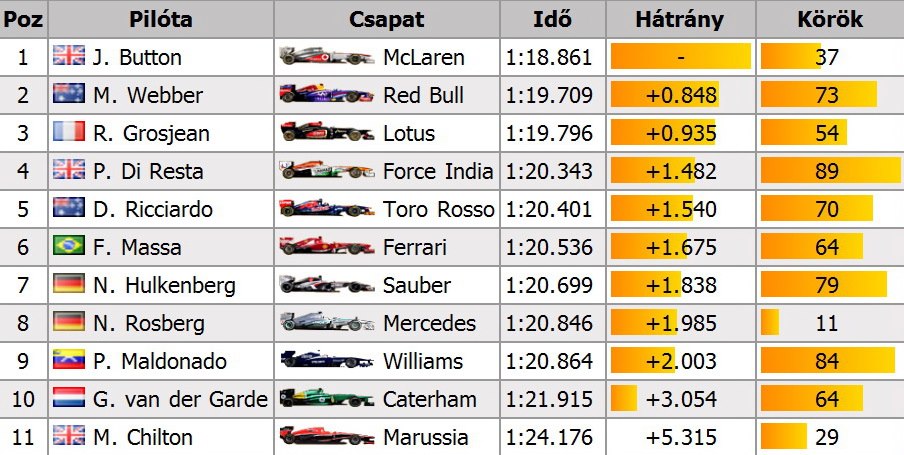Click the Caterham car icon
This screenshot has width=904, height=455.
326,399
